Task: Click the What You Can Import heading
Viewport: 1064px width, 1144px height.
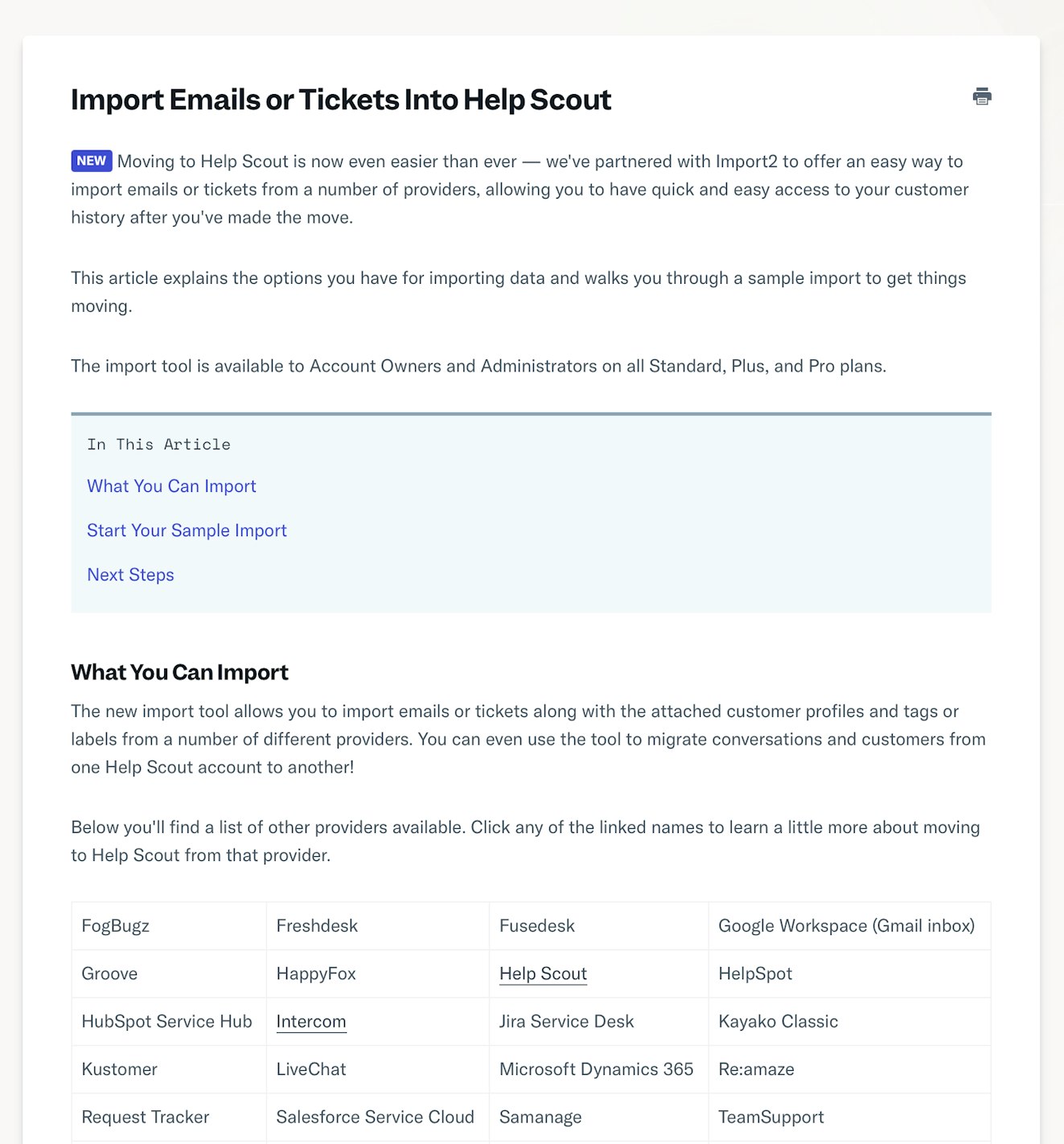Action: (179, 672)
